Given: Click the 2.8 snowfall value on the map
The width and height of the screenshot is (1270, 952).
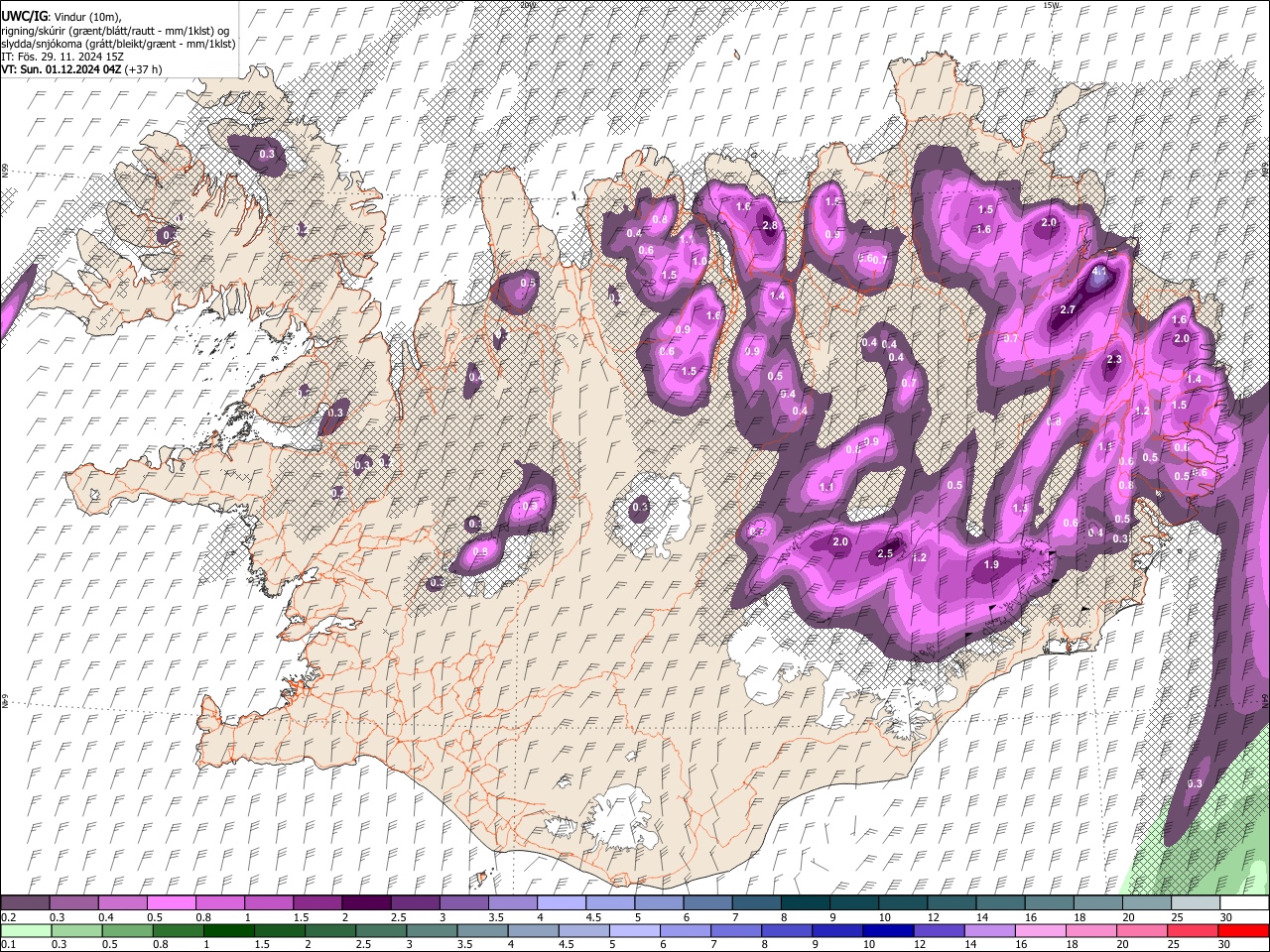Looking at the screenshot, I should tap(770, 226).
